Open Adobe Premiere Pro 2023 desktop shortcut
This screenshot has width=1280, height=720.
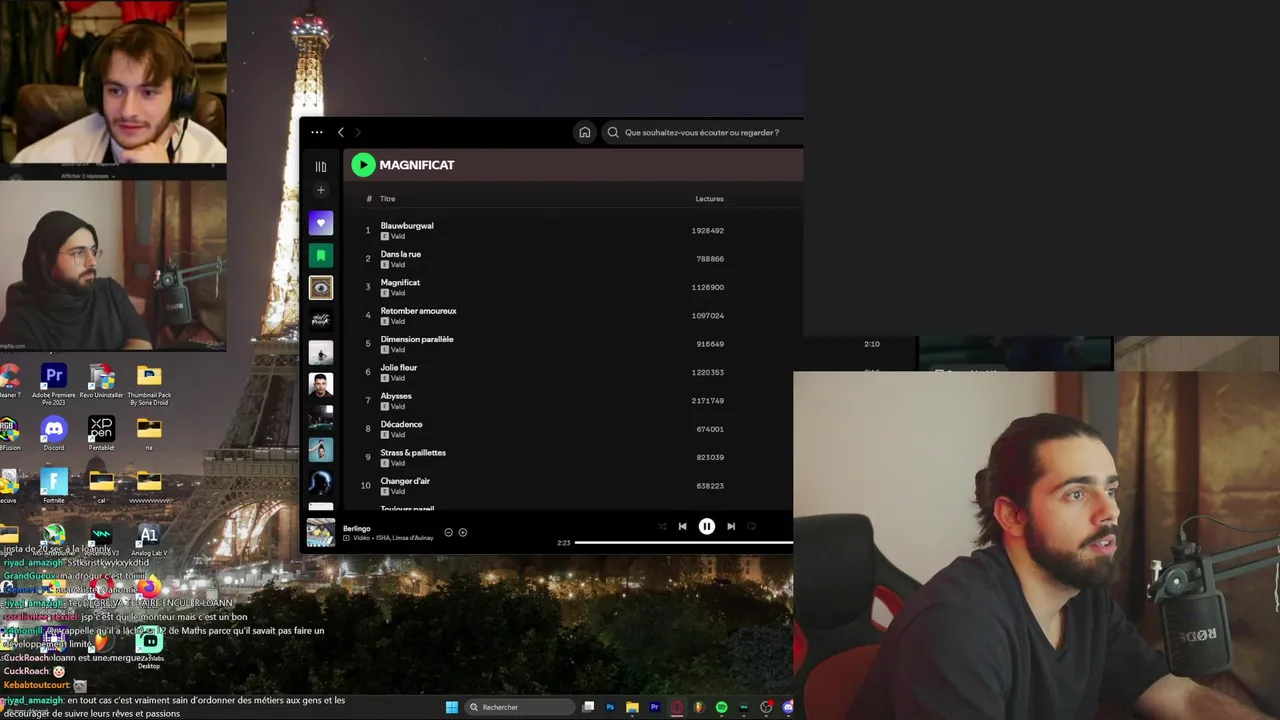pyautogui.click(x=54, y=383)
